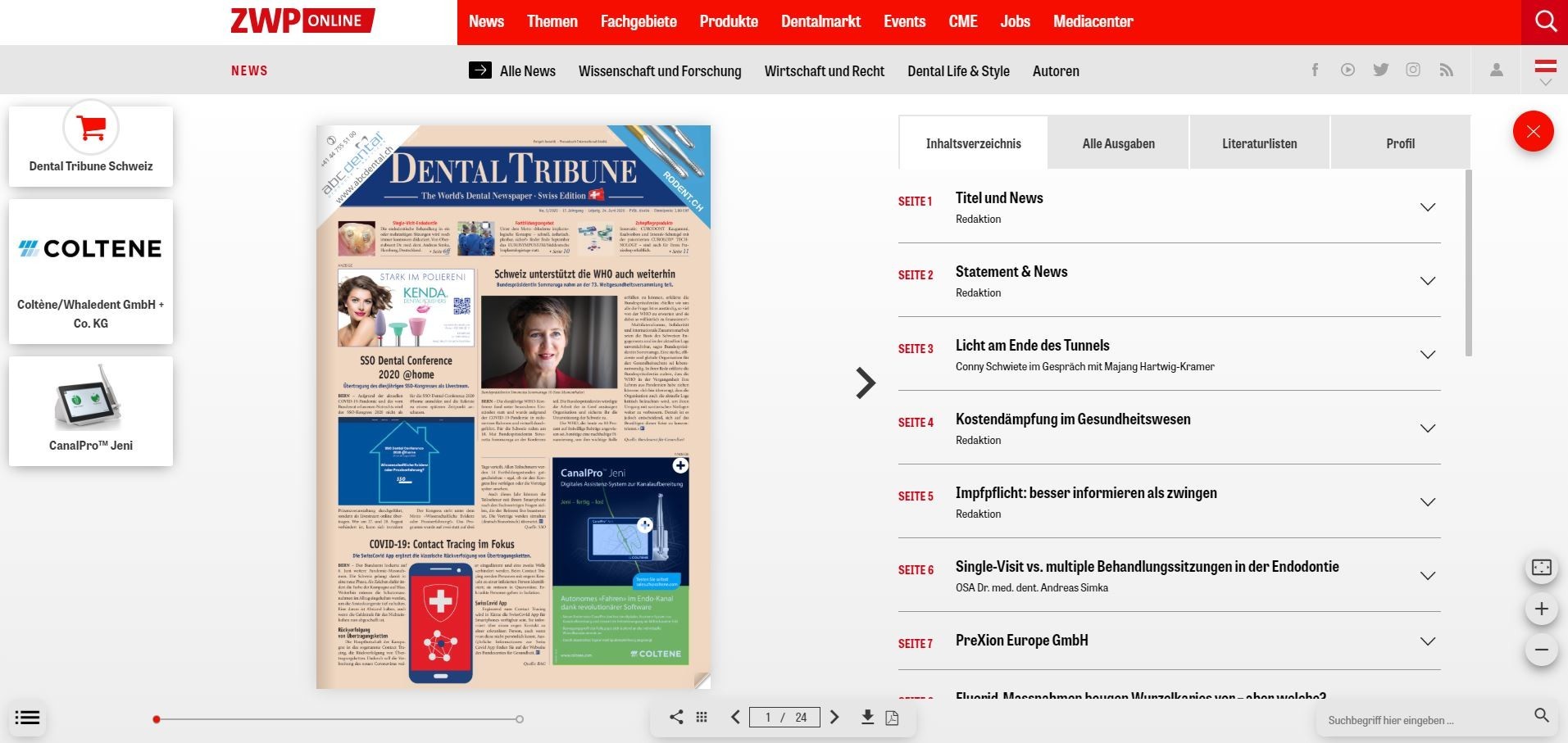Image resolution: width=1568 pixels, height=743 pixels.
Task: Open the Themen menu item
Action: (552, 21)
